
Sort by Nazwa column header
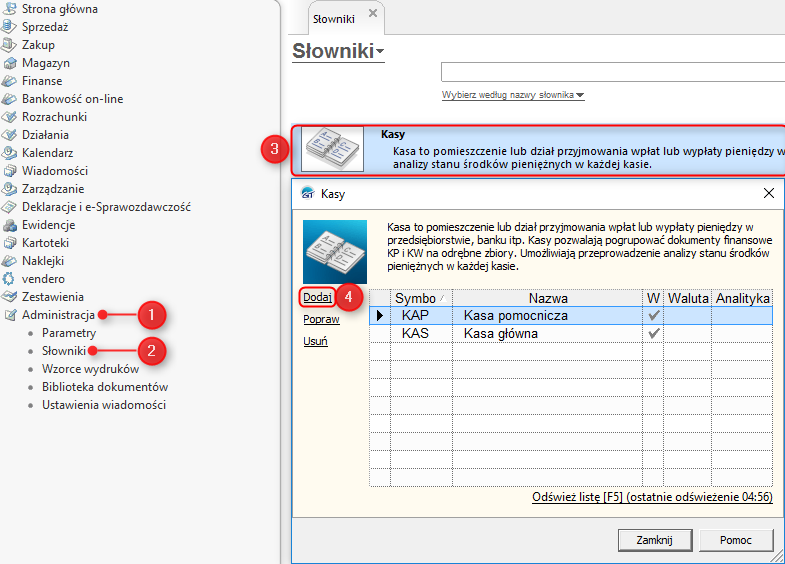point(548,298)
